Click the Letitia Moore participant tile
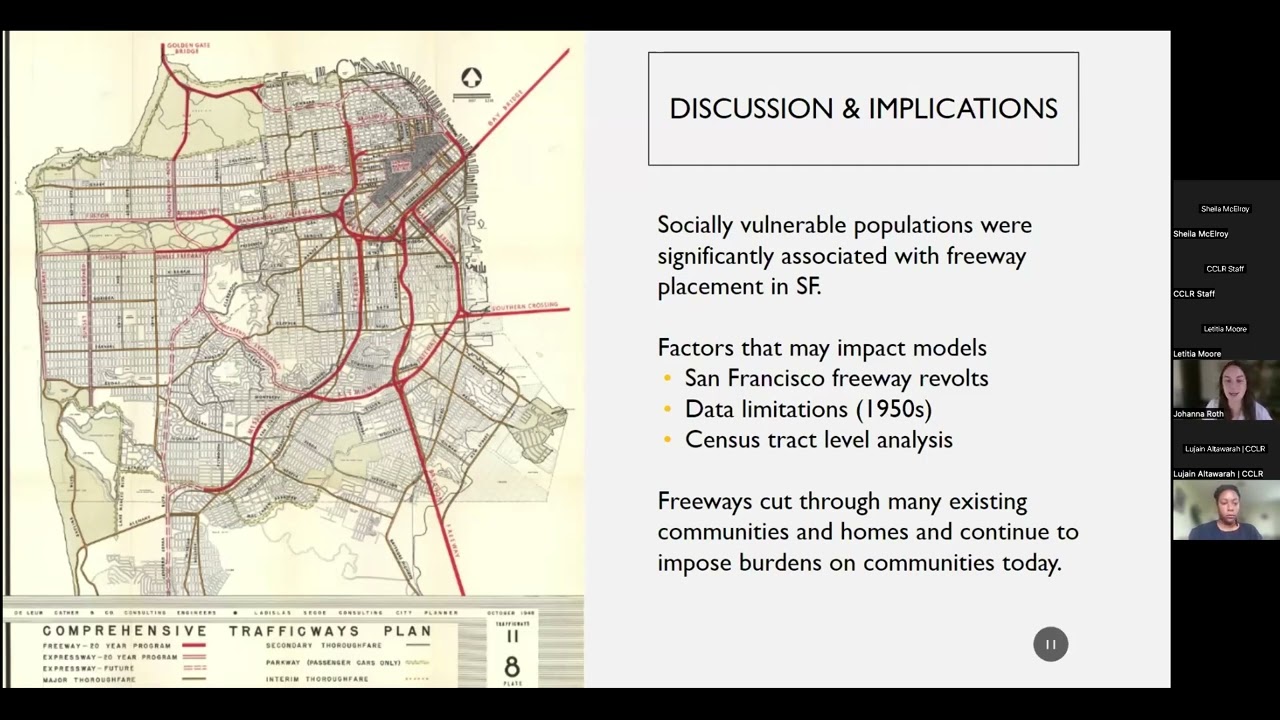This screenshot has height=720, width=1280. click(x=1226, y=330)
